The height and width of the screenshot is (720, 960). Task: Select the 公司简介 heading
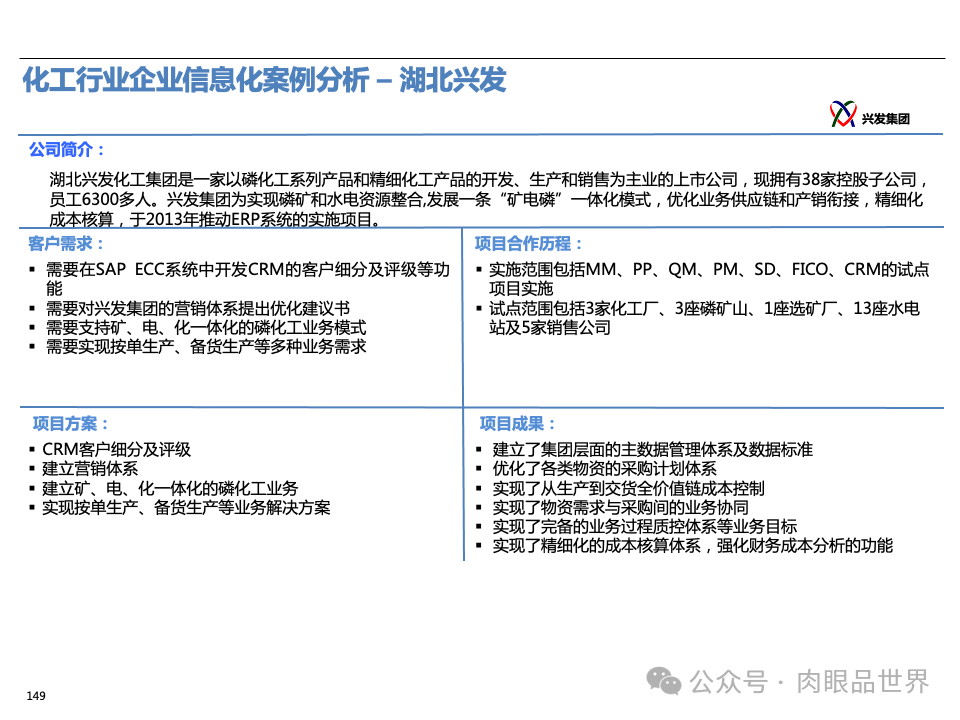[67, 149]
